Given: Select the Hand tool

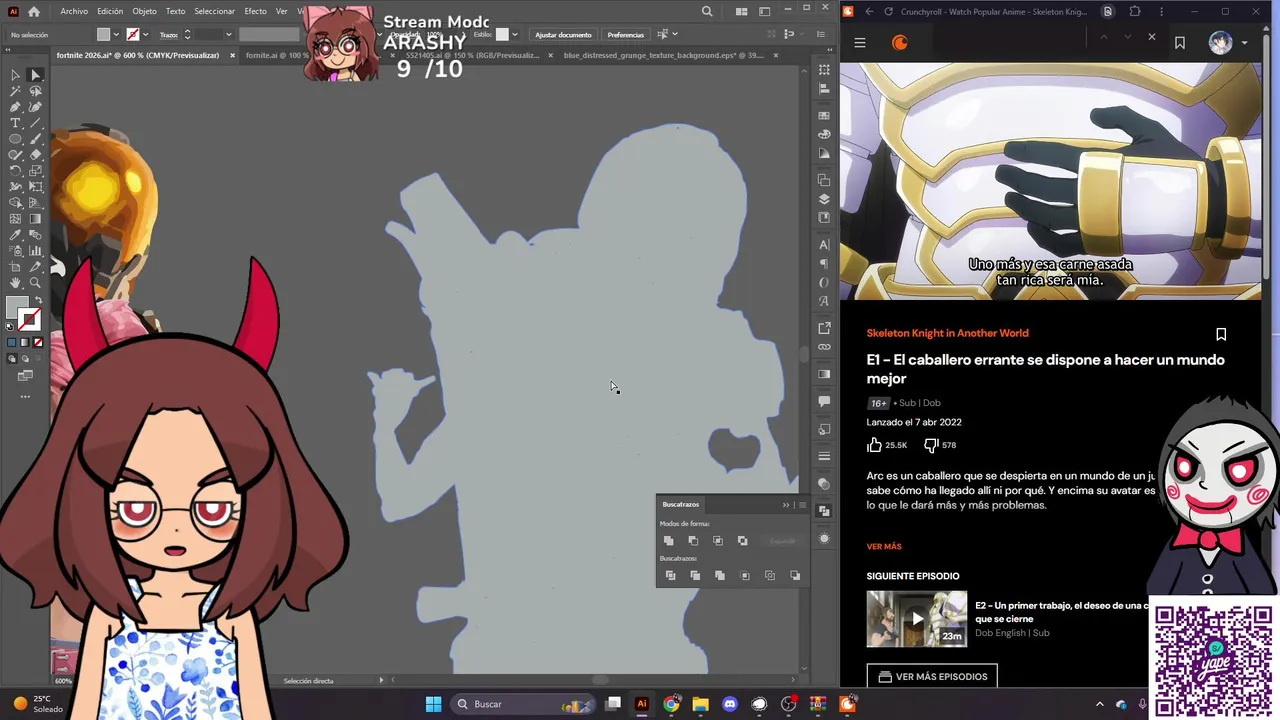Looking at the screenshot, I should tap(15, 282).
